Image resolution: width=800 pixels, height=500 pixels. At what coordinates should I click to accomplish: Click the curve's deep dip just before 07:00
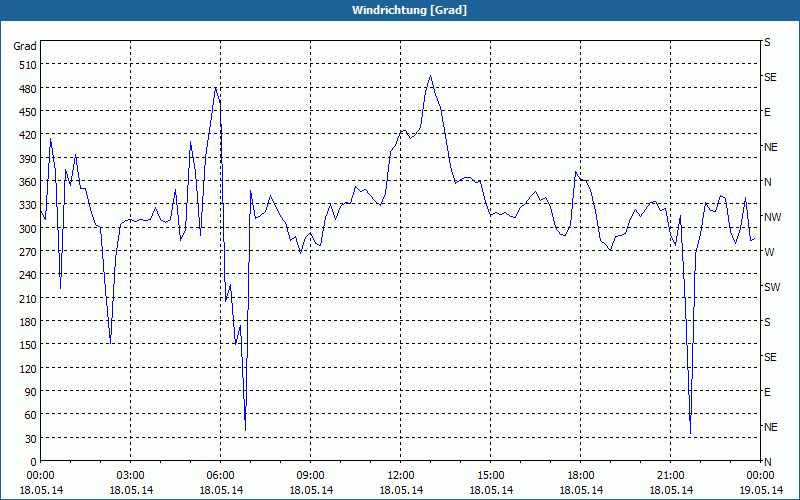coord(245,430)
